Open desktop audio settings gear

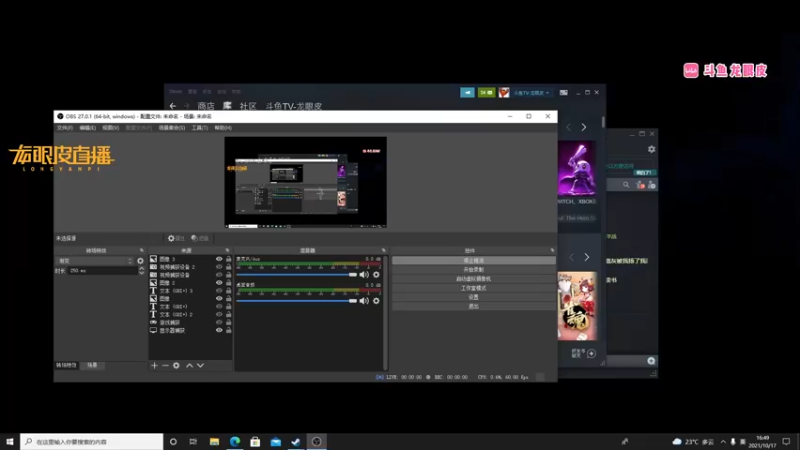(x=376, y=301)
